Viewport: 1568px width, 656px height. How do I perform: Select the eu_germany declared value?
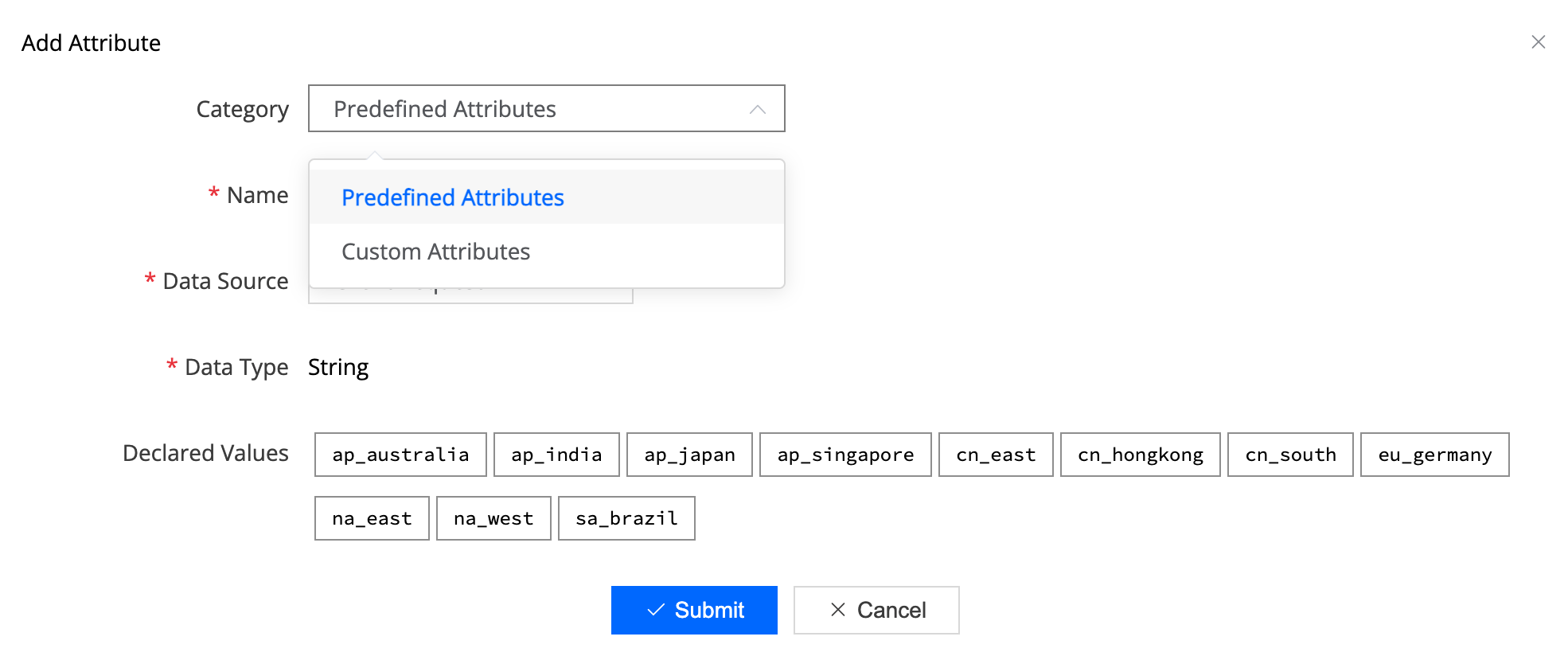pos(1435,455)
